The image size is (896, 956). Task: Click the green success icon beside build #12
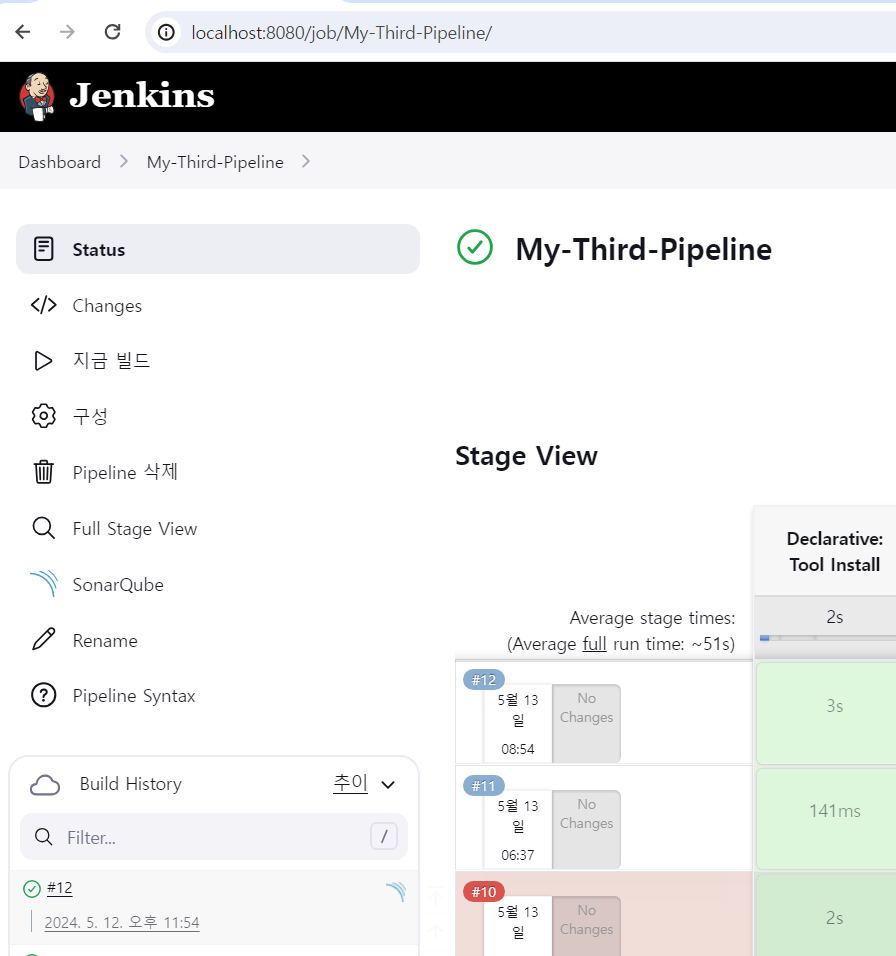click(x=32, y=889)
